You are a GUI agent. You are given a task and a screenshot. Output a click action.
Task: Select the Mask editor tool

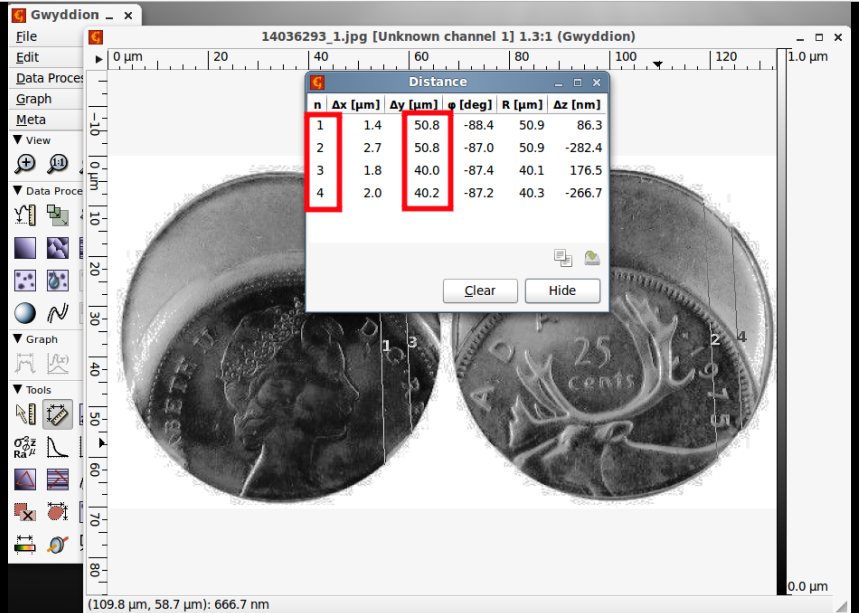tap(25, 512)
